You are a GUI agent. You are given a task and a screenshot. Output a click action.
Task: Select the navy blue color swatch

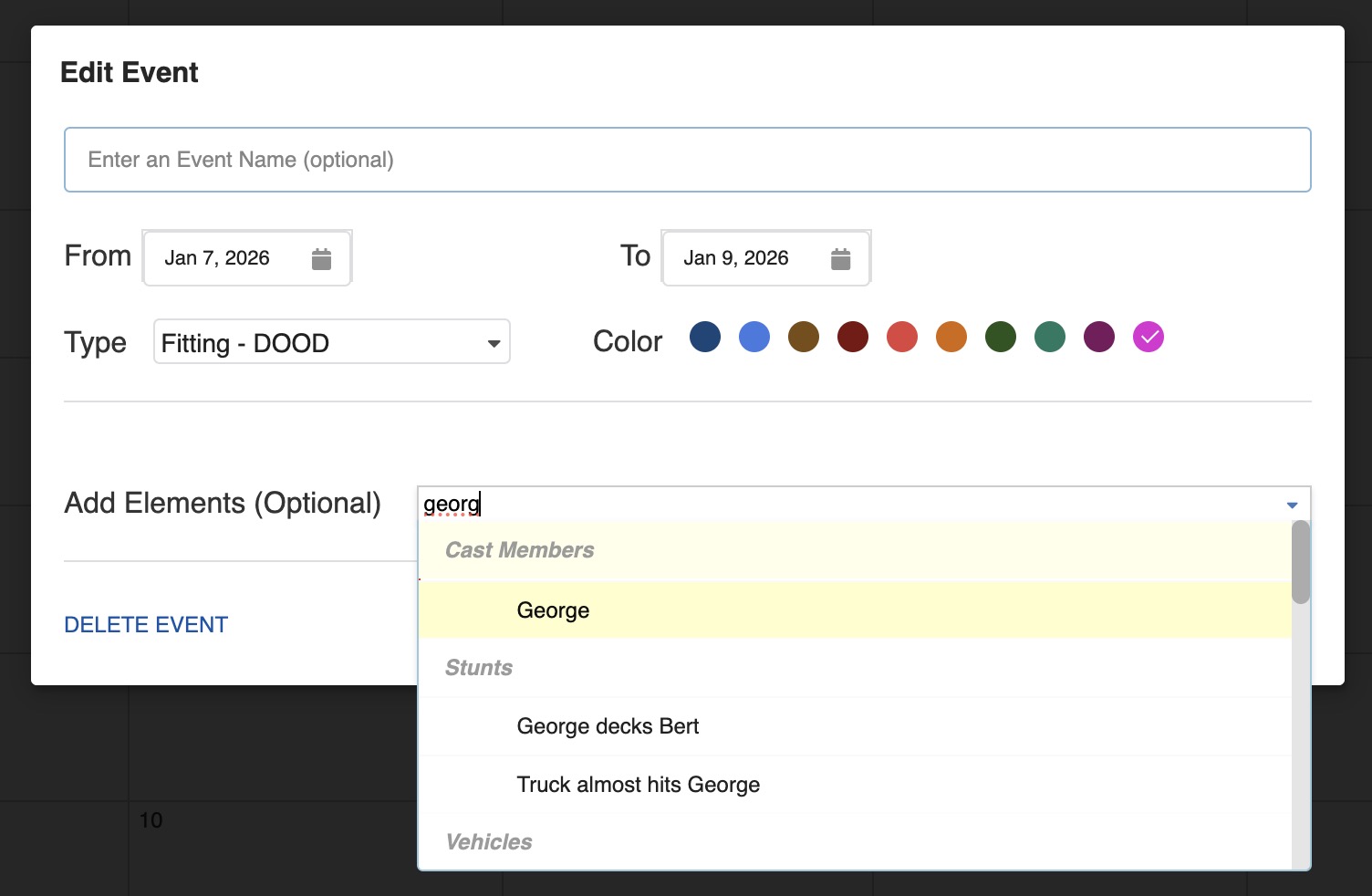click(x=705, y=337)
